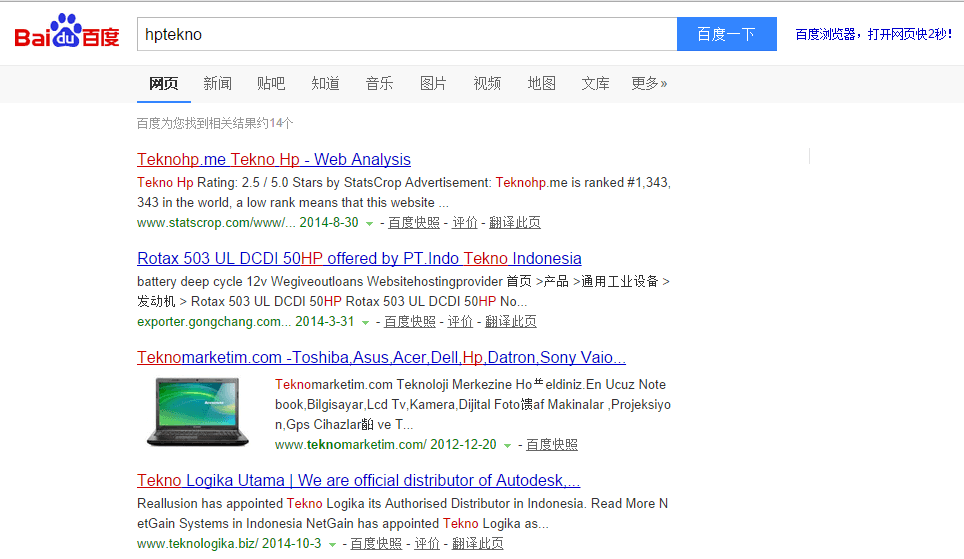Screen dimensions: 964x559
Task: Open the 文库 tab
Action: [596, 84]
